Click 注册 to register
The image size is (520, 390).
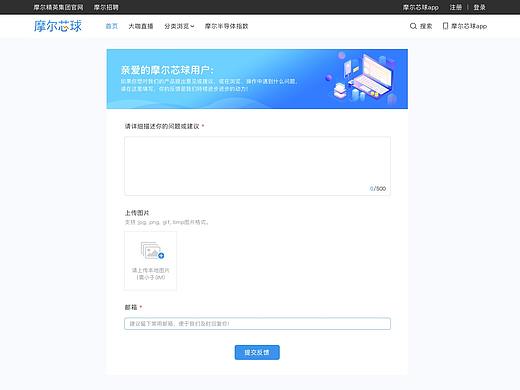(456, 7)
